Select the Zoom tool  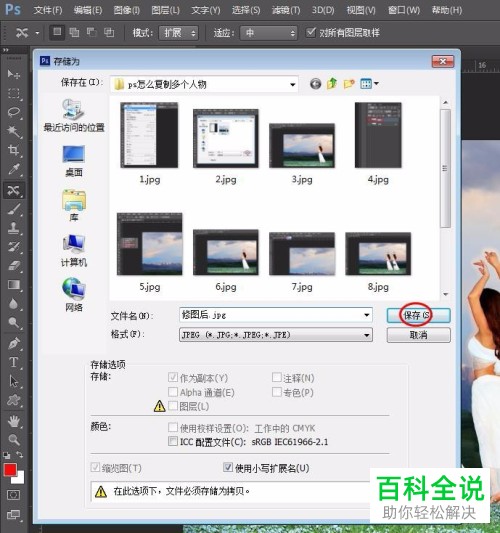(14, 440)
